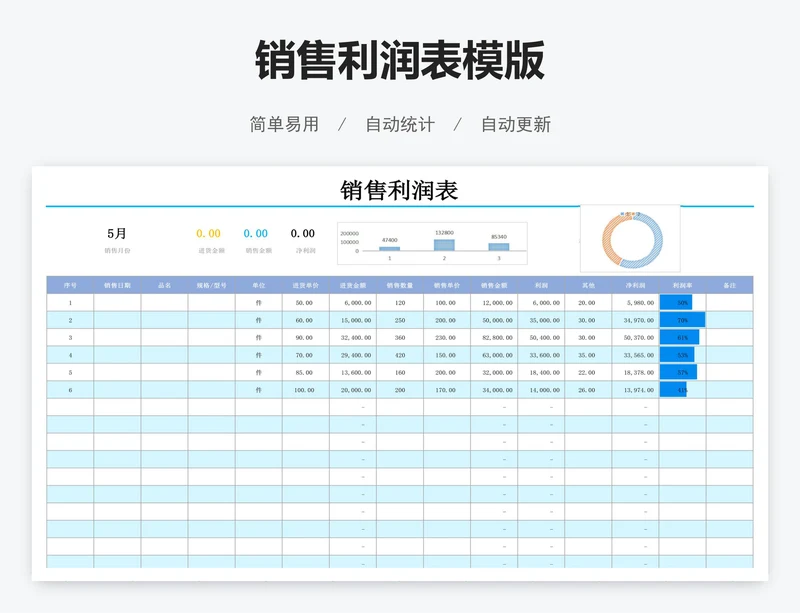Select the 230.00 sales unit price cell
The width and height of the screenshot is (800, 613).
tap(447, 337)
